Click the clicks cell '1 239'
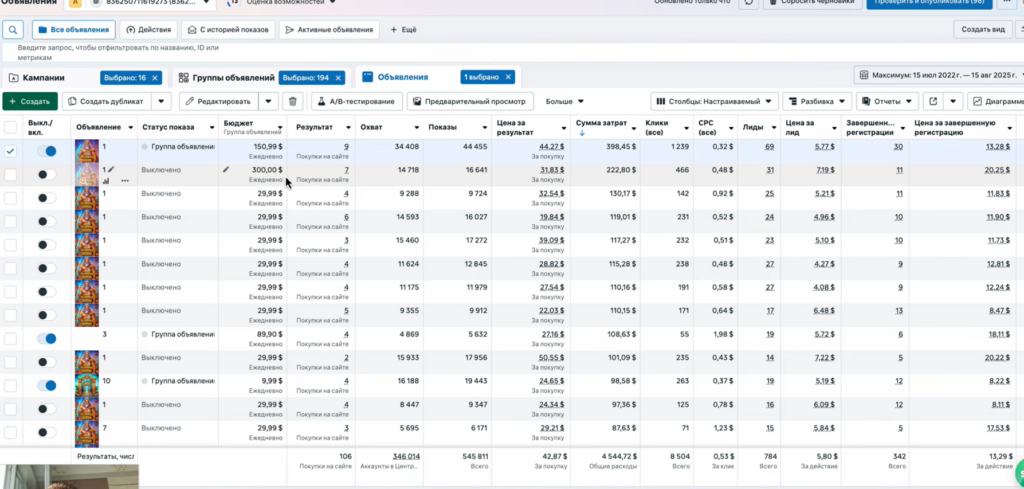 (x=679, y=147)
